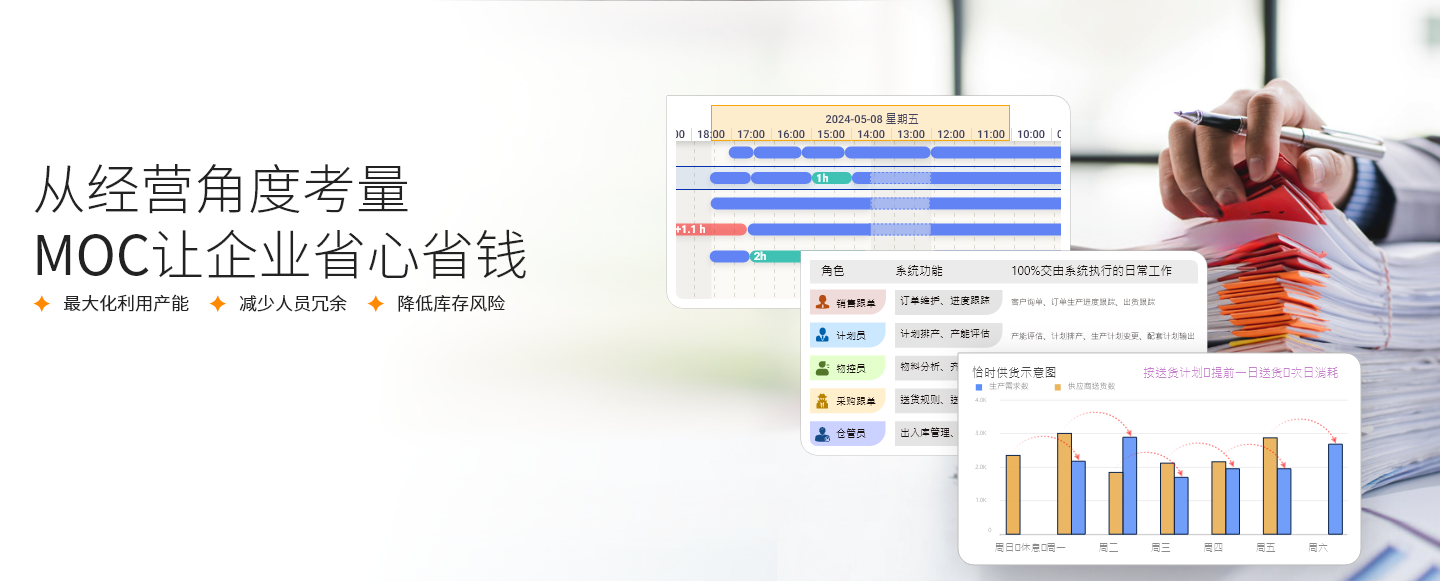Click the orange 周日 bar in chart
Image resolution: width=1440 pixels, height=581 pixels.
[x=1013, y=494]
